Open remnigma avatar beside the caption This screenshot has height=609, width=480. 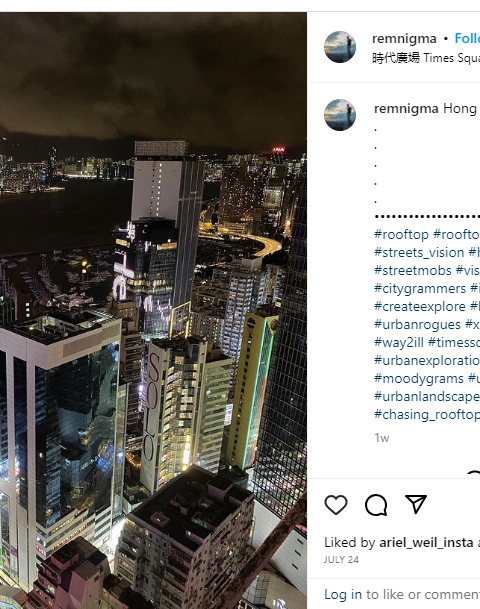[340, 115]
